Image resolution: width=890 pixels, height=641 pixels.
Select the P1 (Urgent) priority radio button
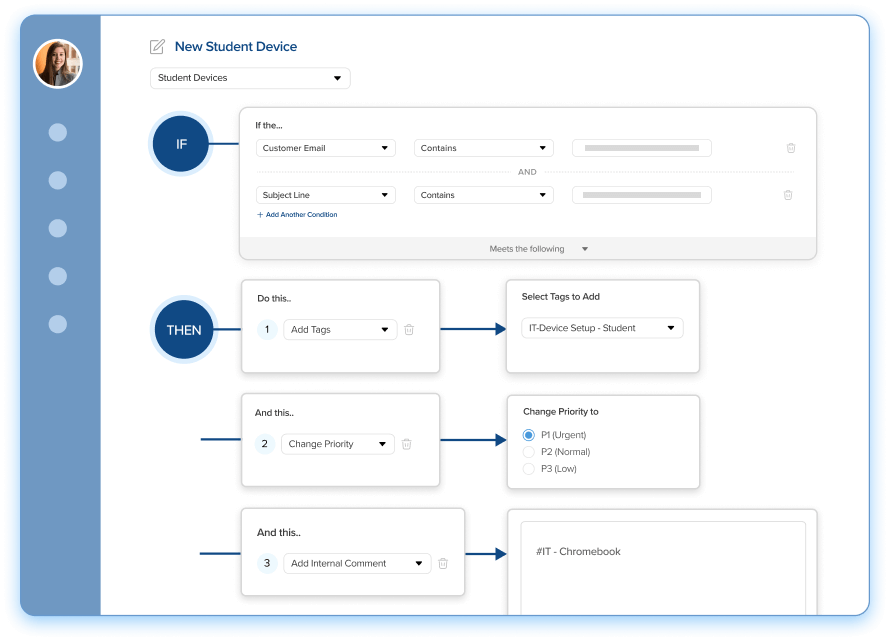coord(529,435)
